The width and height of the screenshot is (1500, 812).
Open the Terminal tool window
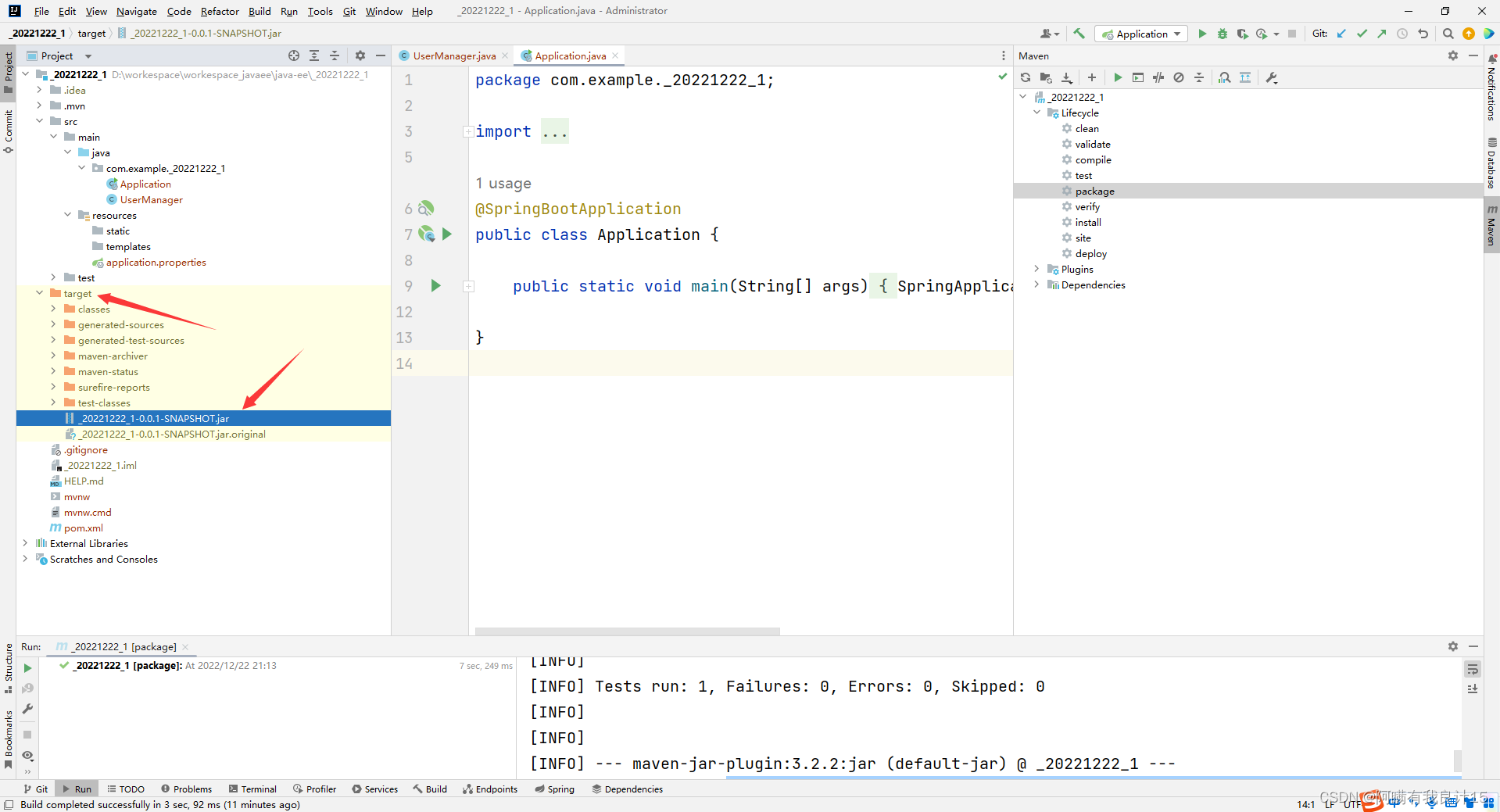pos(252,789)
